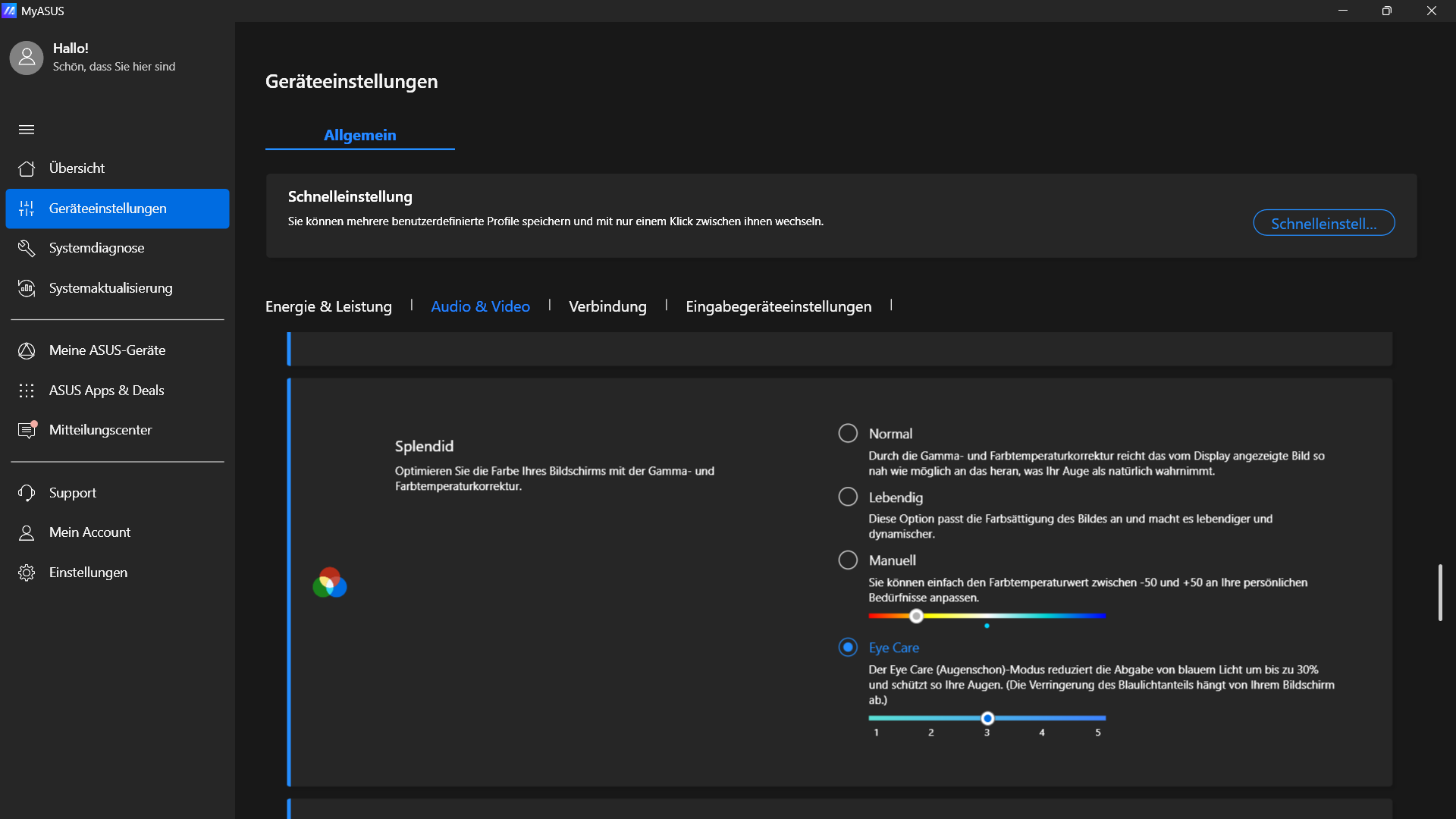Click the vertical page scrollbar
Image resolution: width=1456 pixels, height=819 pixels.
tap(1440, 592)
